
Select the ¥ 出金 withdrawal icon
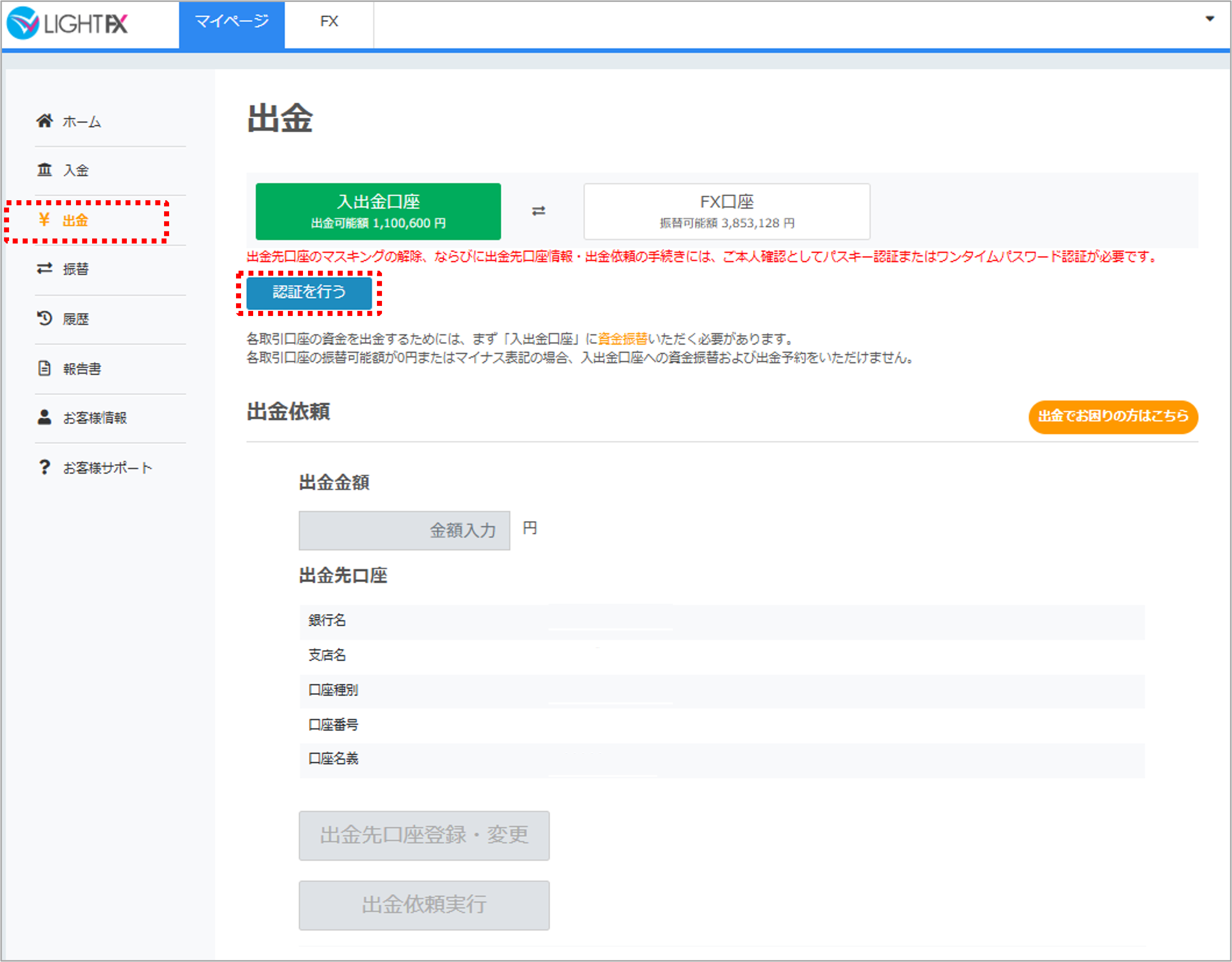(x=45, y=220)
